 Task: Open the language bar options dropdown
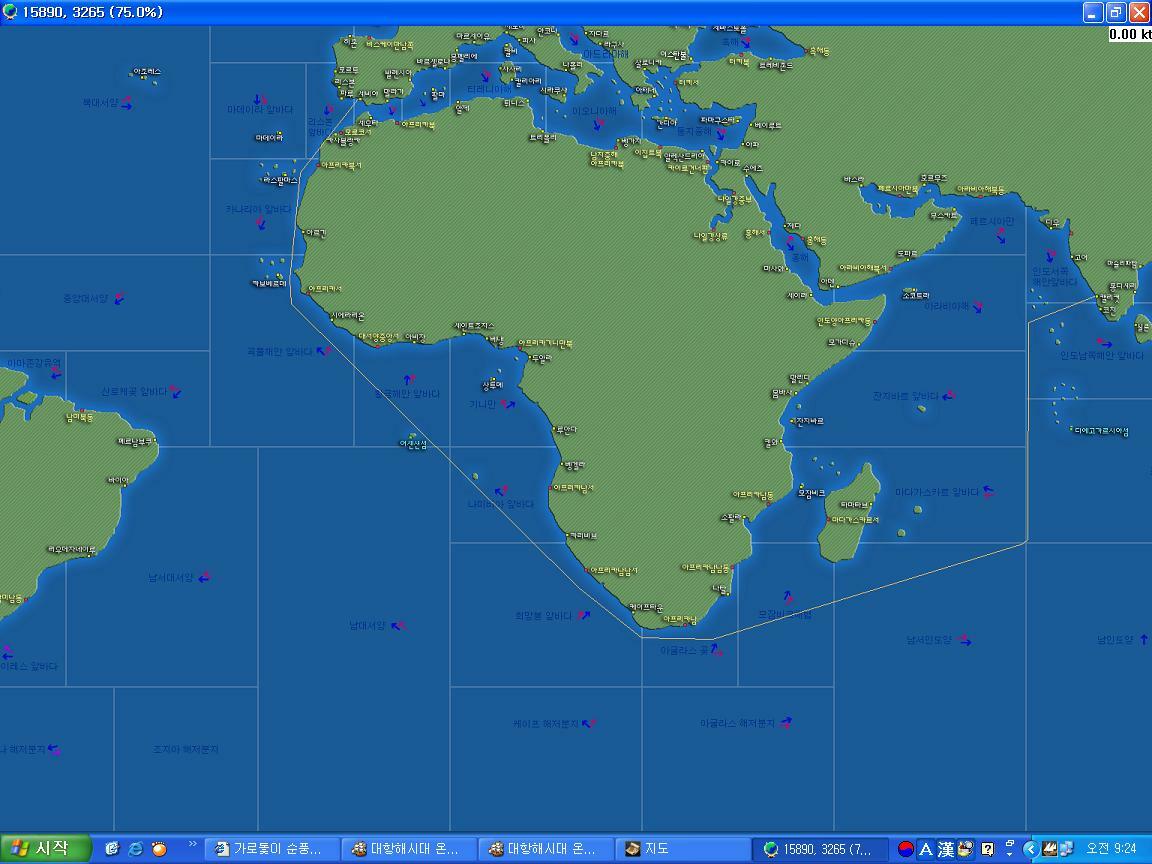point(1009,849)
